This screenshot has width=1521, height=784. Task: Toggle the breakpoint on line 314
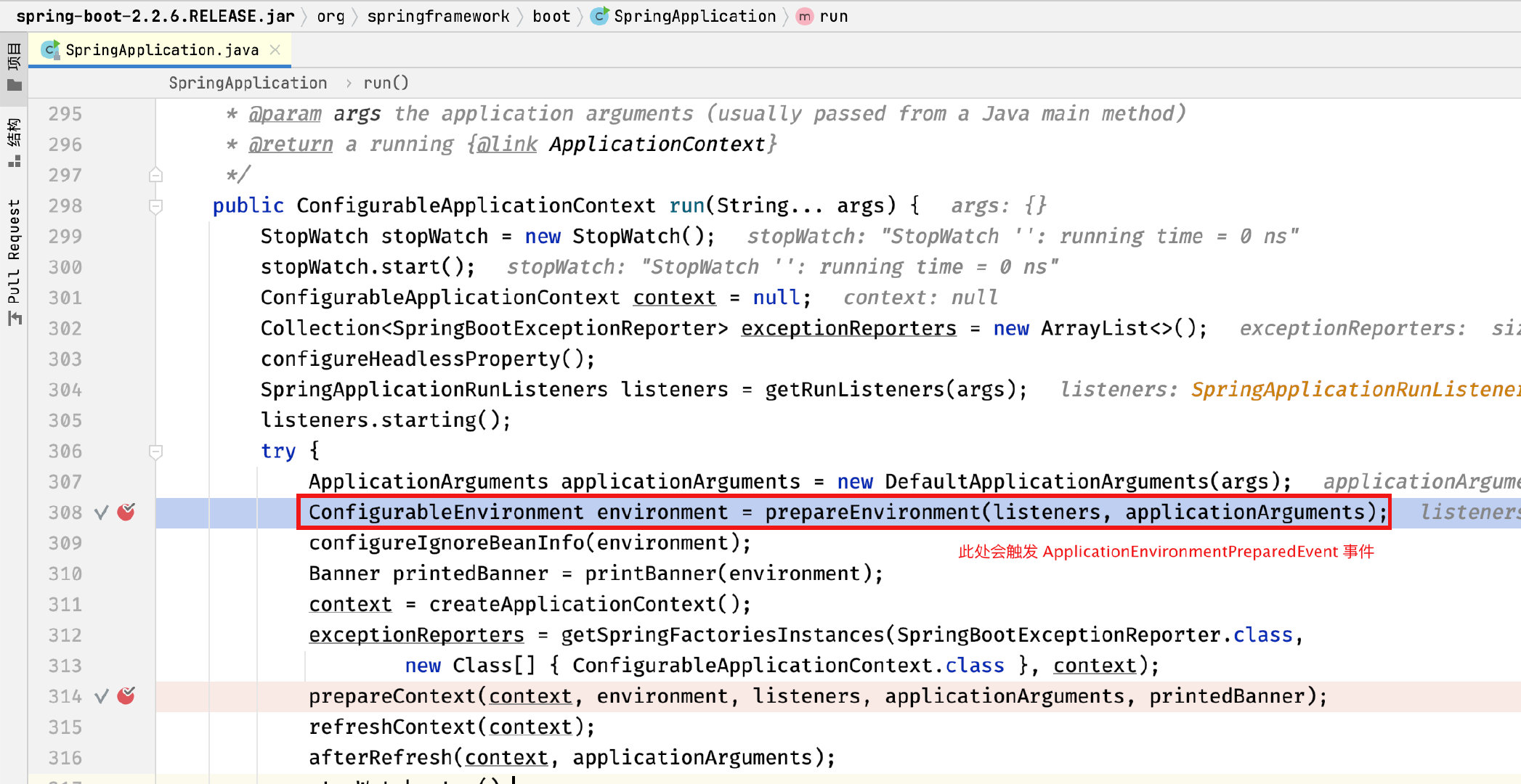point(126,695)
